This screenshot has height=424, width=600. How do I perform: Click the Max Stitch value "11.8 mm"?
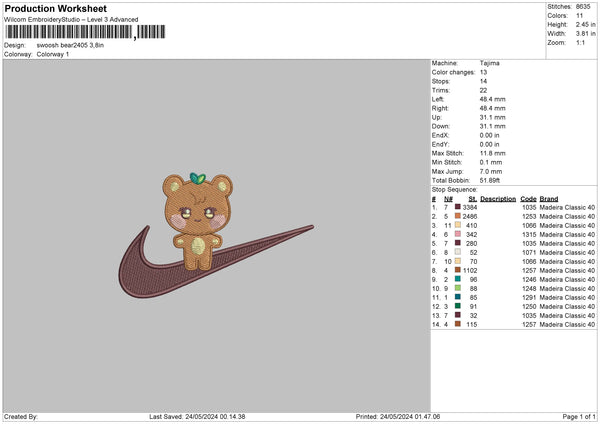(492, 153)
